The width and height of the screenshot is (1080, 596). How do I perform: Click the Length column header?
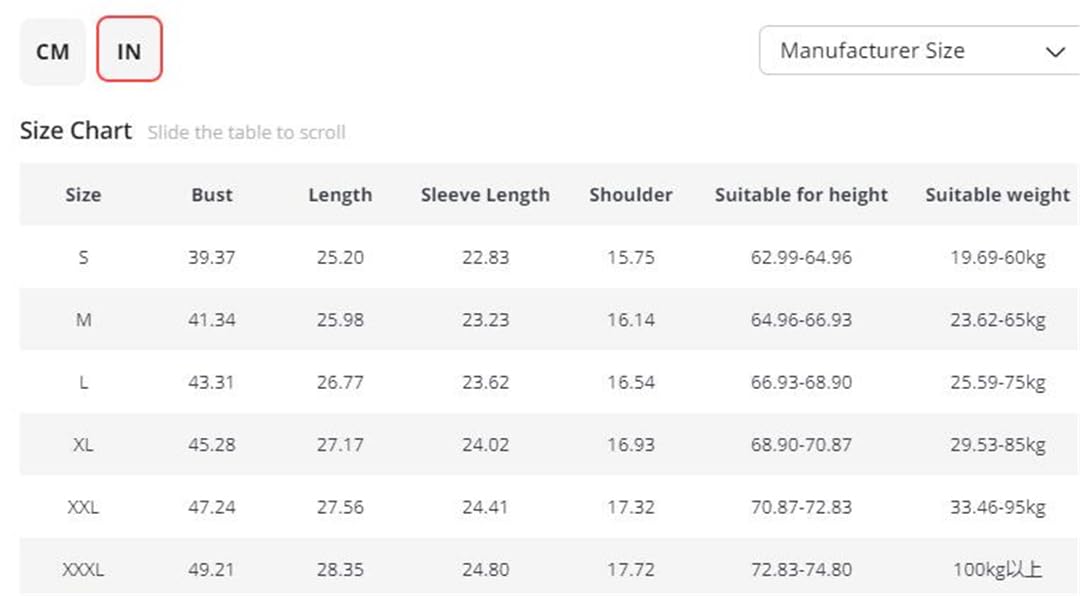340,195
